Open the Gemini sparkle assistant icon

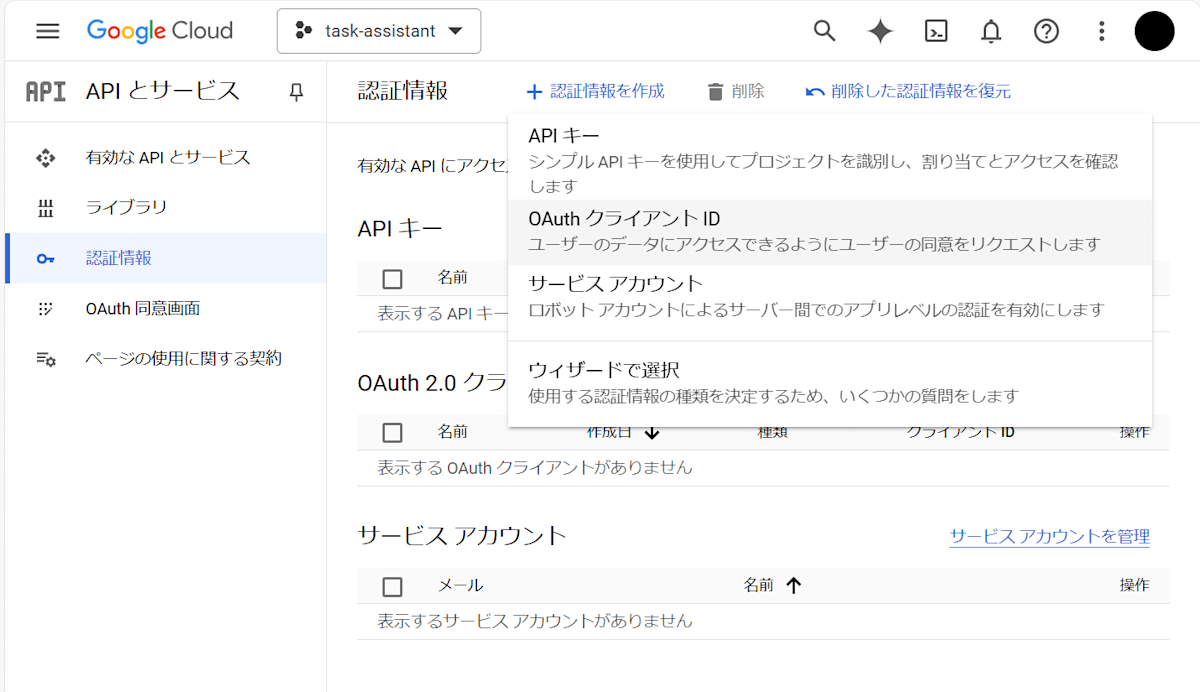pyautogui.click(x=880, y=31)
